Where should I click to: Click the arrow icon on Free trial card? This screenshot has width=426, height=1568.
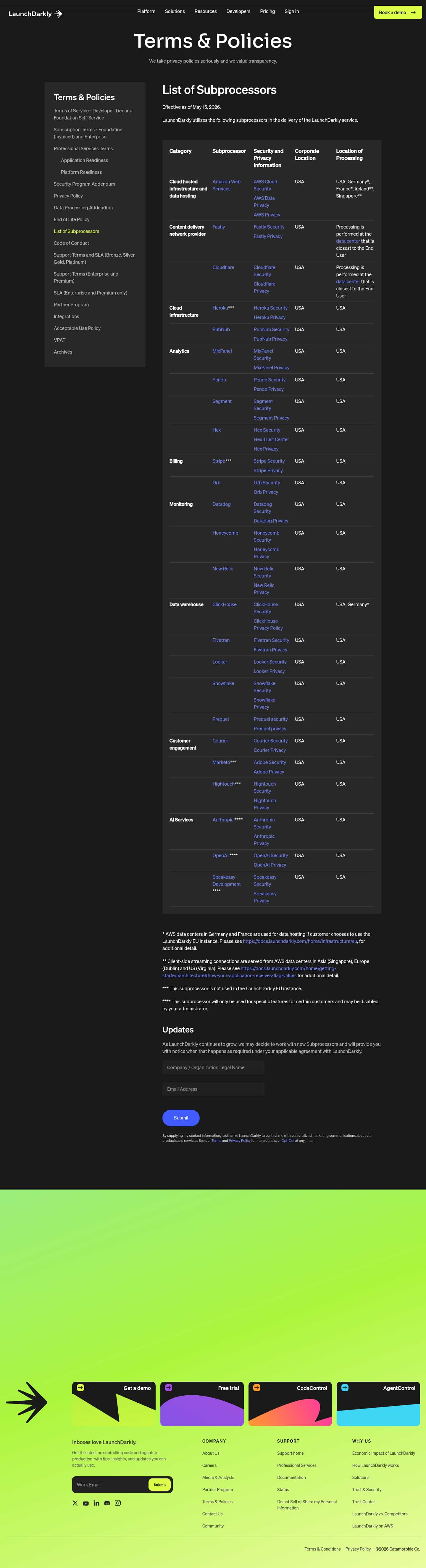point(169,1388)
